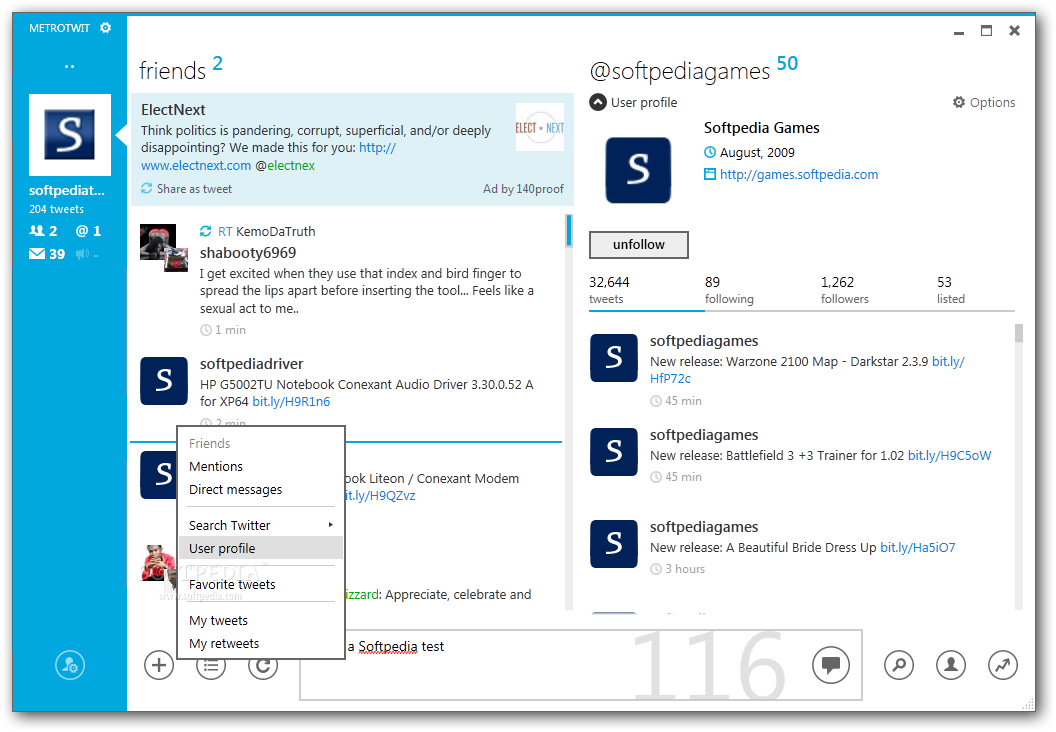Switch to the 53 listed tab
The image size is (1056, 732).
pyautogui.click(x=951, y=290)
